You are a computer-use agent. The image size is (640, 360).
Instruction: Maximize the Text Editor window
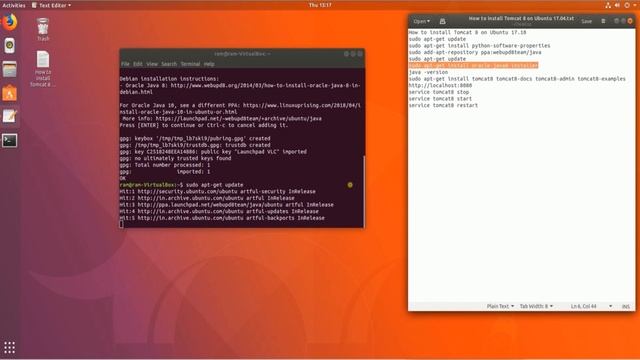623,21
